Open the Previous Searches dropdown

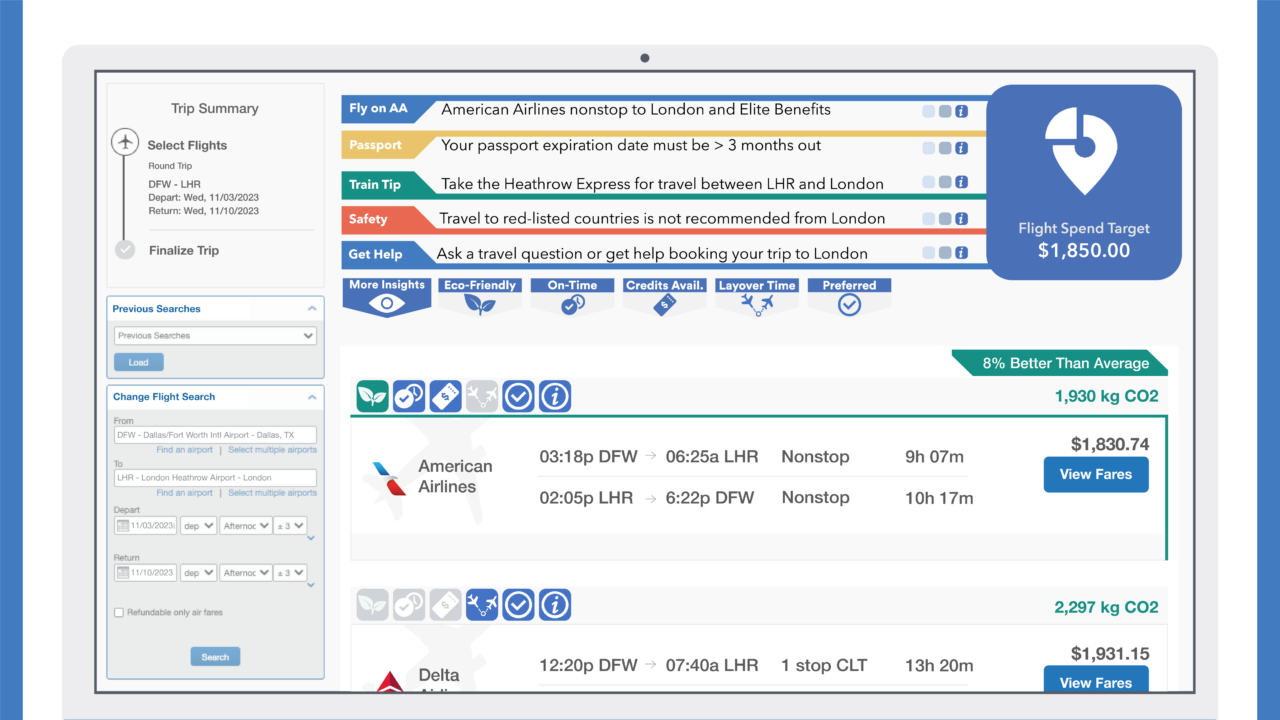(x=215, y=336)
